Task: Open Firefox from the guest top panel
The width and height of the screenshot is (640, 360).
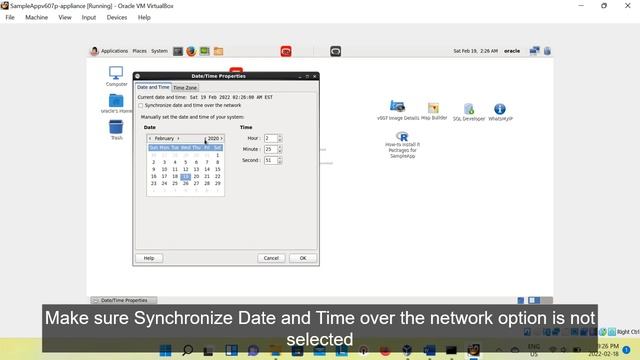Action: click(191, 51)
